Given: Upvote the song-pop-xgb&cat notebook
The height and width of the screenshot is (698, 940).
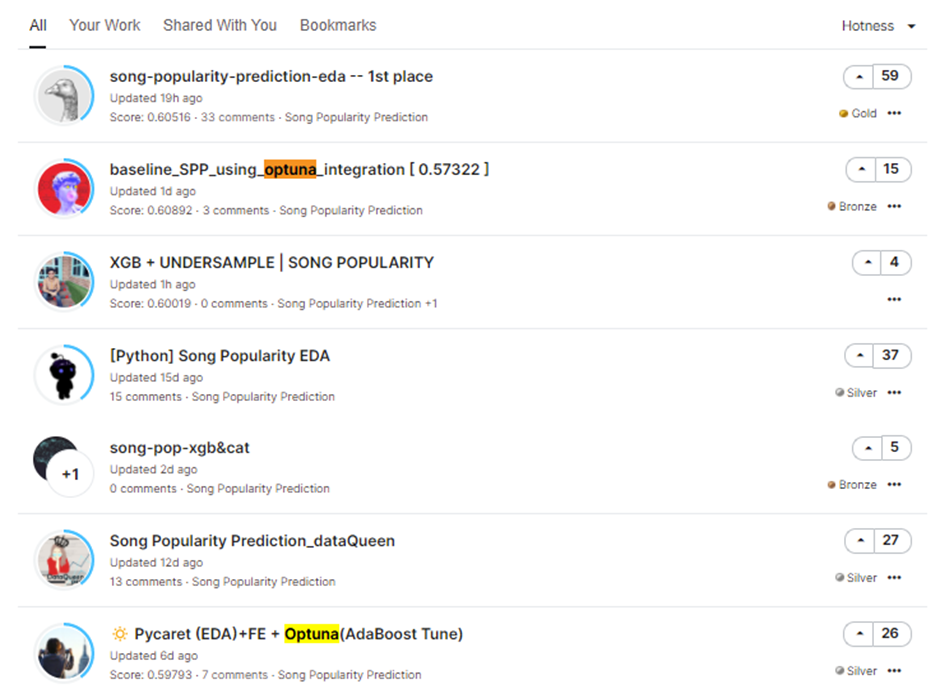Looking at the screenshot, I should (x=868, y=448).
